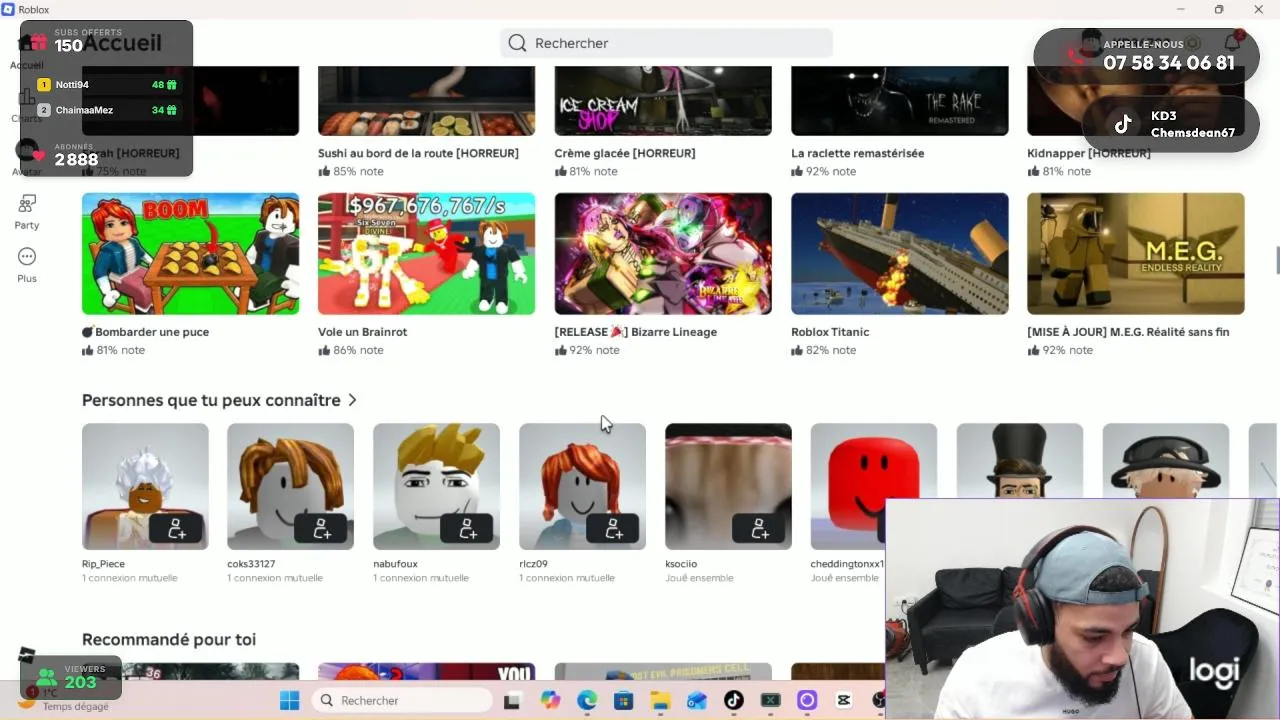This screenshot has height=720, width=1280.
Task: Click the Rip_Piece username
Action: point(103,564)
